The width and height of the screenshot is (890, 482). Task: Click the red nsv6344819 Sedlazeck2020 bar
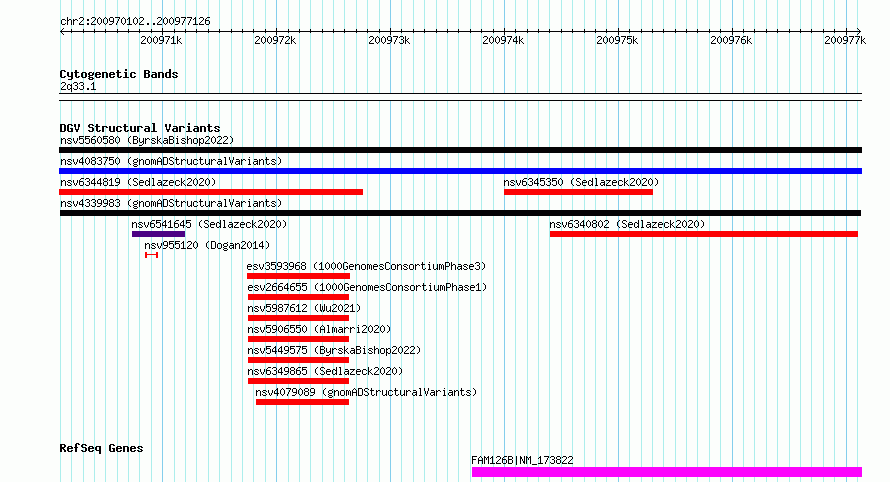[x=211, y=192]
